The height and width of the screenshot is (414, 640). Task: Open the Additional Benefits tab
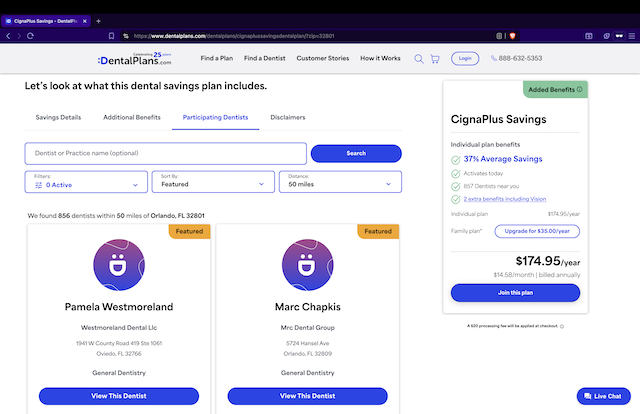pyautogui.click(x=132, y=118)
